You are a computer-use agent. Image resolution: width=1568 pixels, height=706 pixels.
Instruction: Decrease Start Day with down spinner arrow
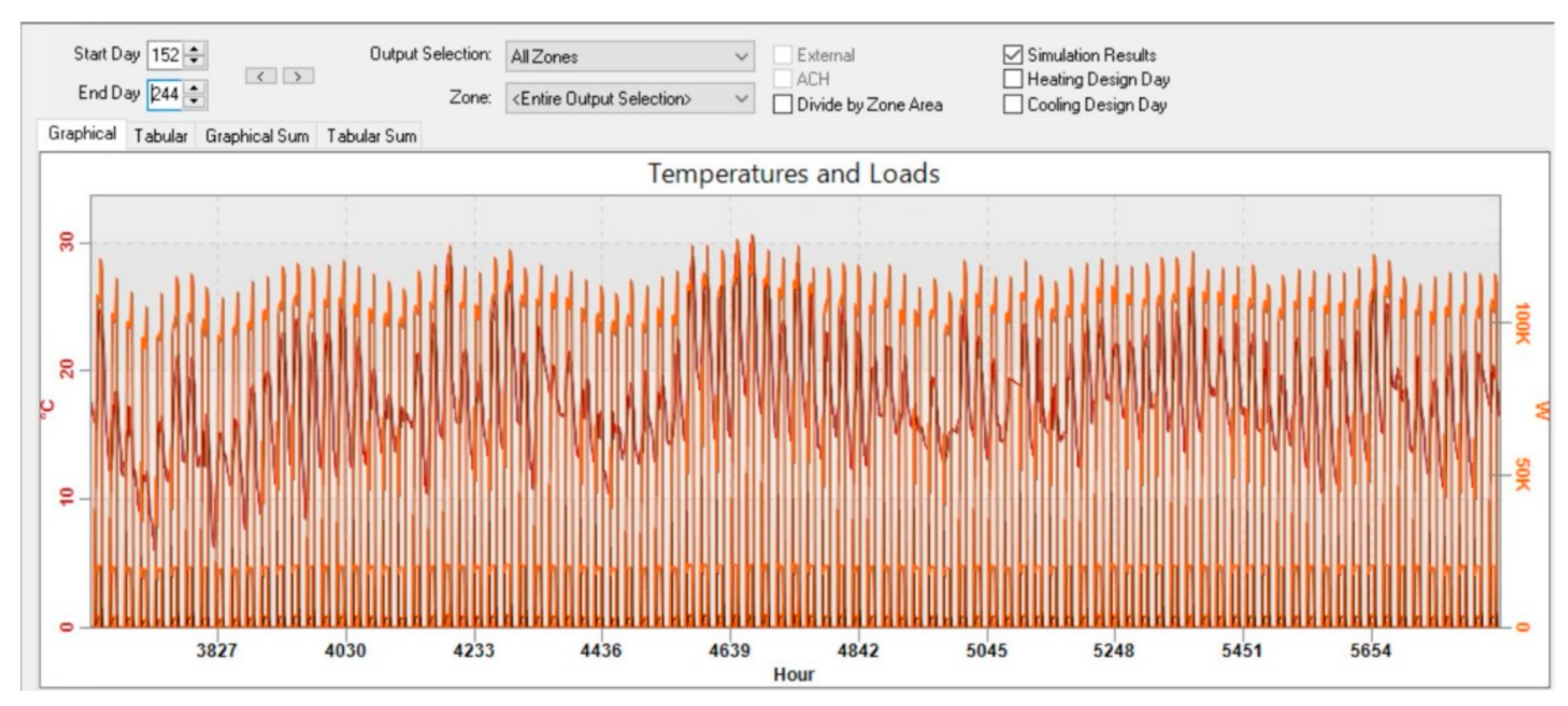click(x=194, y=61)
